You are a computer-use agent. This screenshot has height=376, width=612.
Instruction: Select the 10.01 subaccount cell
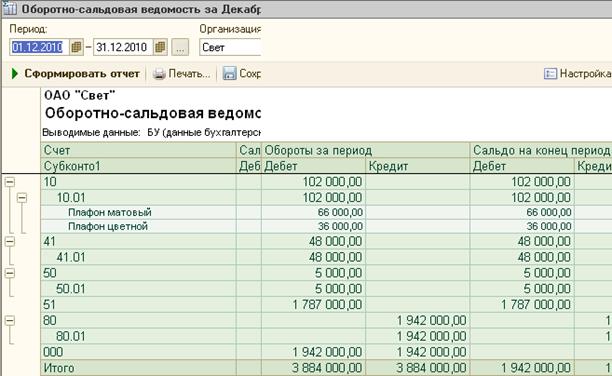tap(138, 198)
